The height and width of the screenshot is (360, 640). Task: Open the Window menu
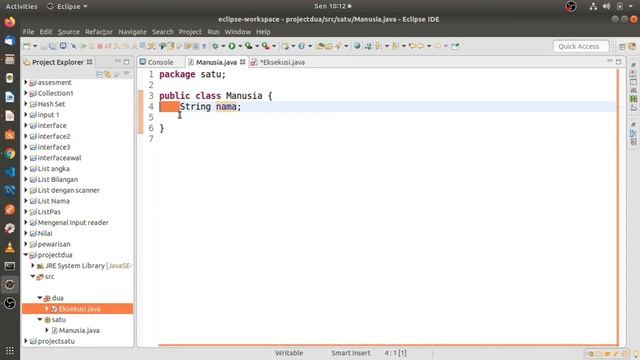pyautogui.click(x=238, y=32)
